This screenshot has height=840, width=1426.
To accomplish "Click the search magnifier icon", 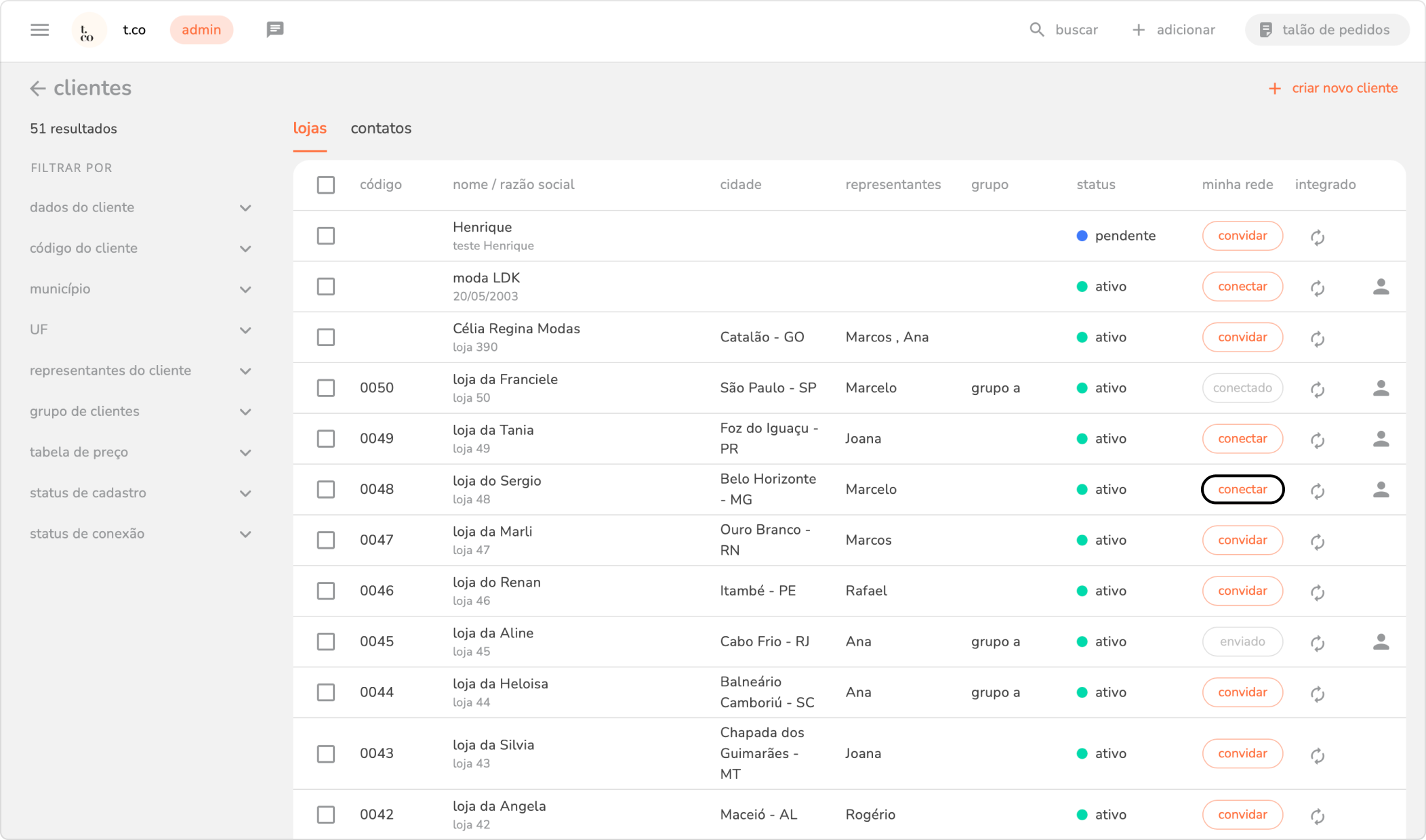I will (x=1036, y=30).
